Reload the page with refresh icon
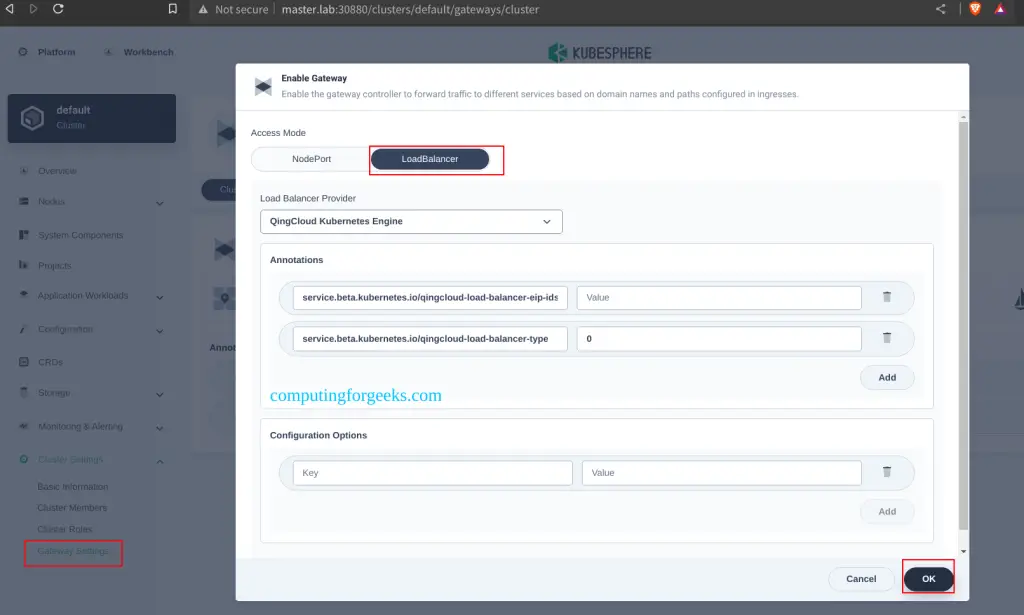1024x615 pixels. point(58,9)
